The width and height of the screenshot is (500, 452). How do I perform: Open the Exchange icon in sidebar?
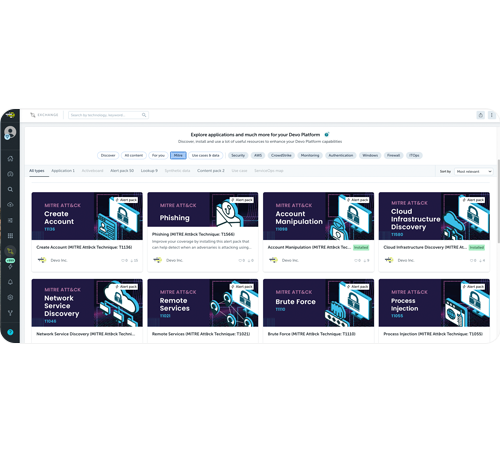click(10, 251)
